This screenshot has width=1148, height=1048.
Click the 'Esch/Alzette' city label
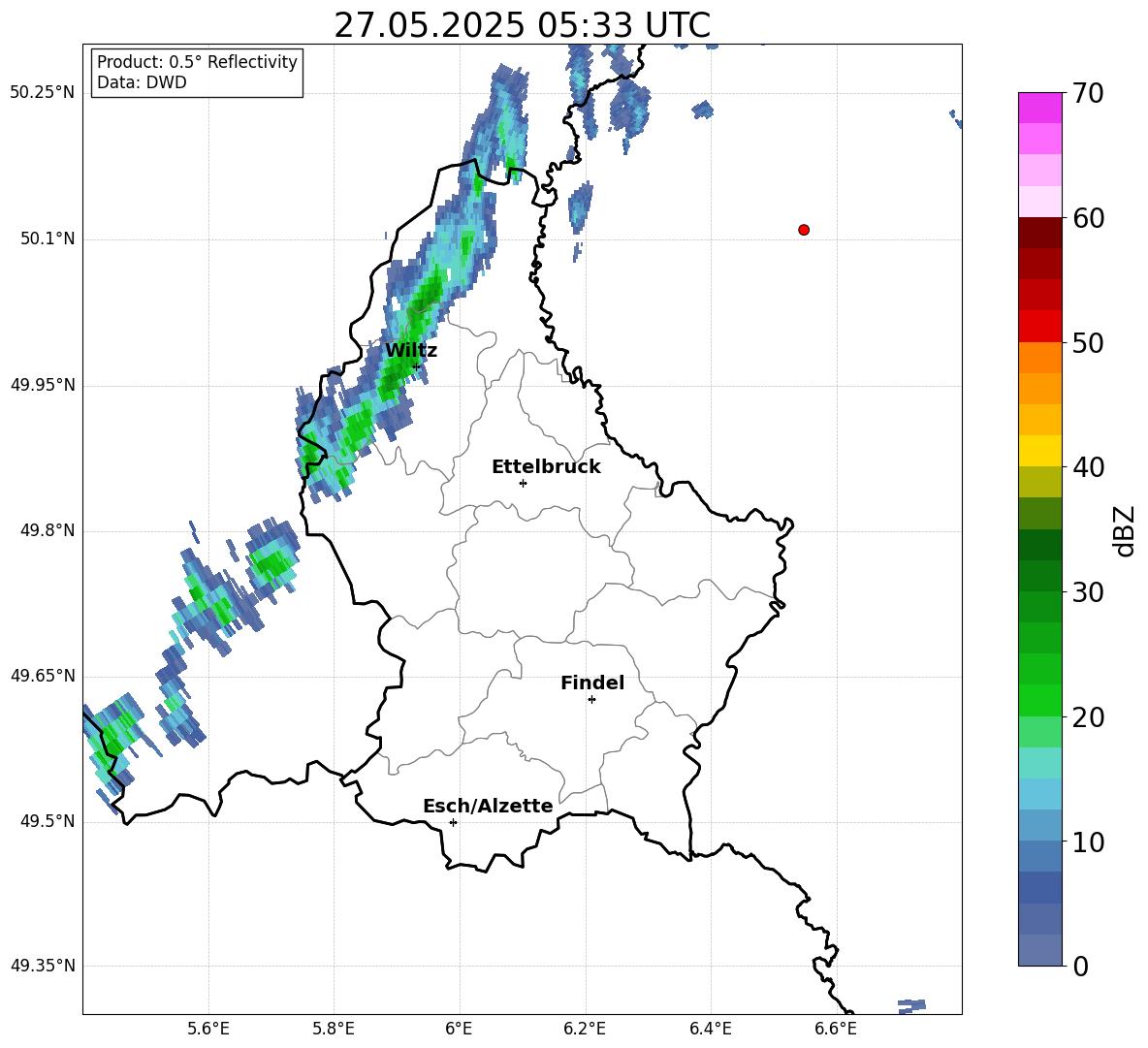point(488,807)
